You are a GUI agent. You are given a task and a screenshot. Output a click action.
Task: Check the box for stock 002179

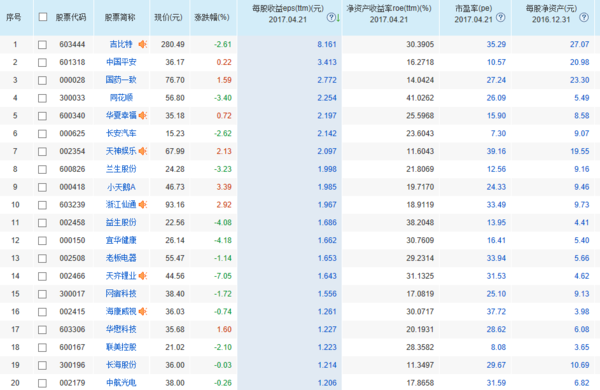(42, 383)
